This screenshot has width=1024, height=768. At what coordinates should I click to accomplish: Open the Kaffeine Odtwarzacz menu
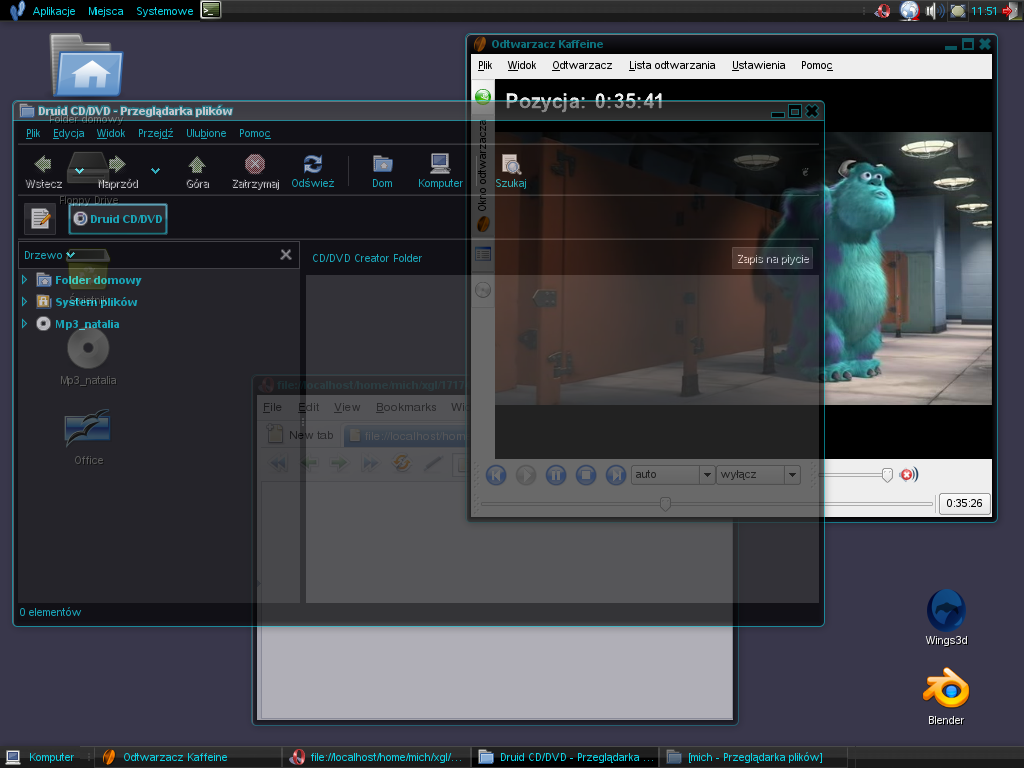[582, 65]
